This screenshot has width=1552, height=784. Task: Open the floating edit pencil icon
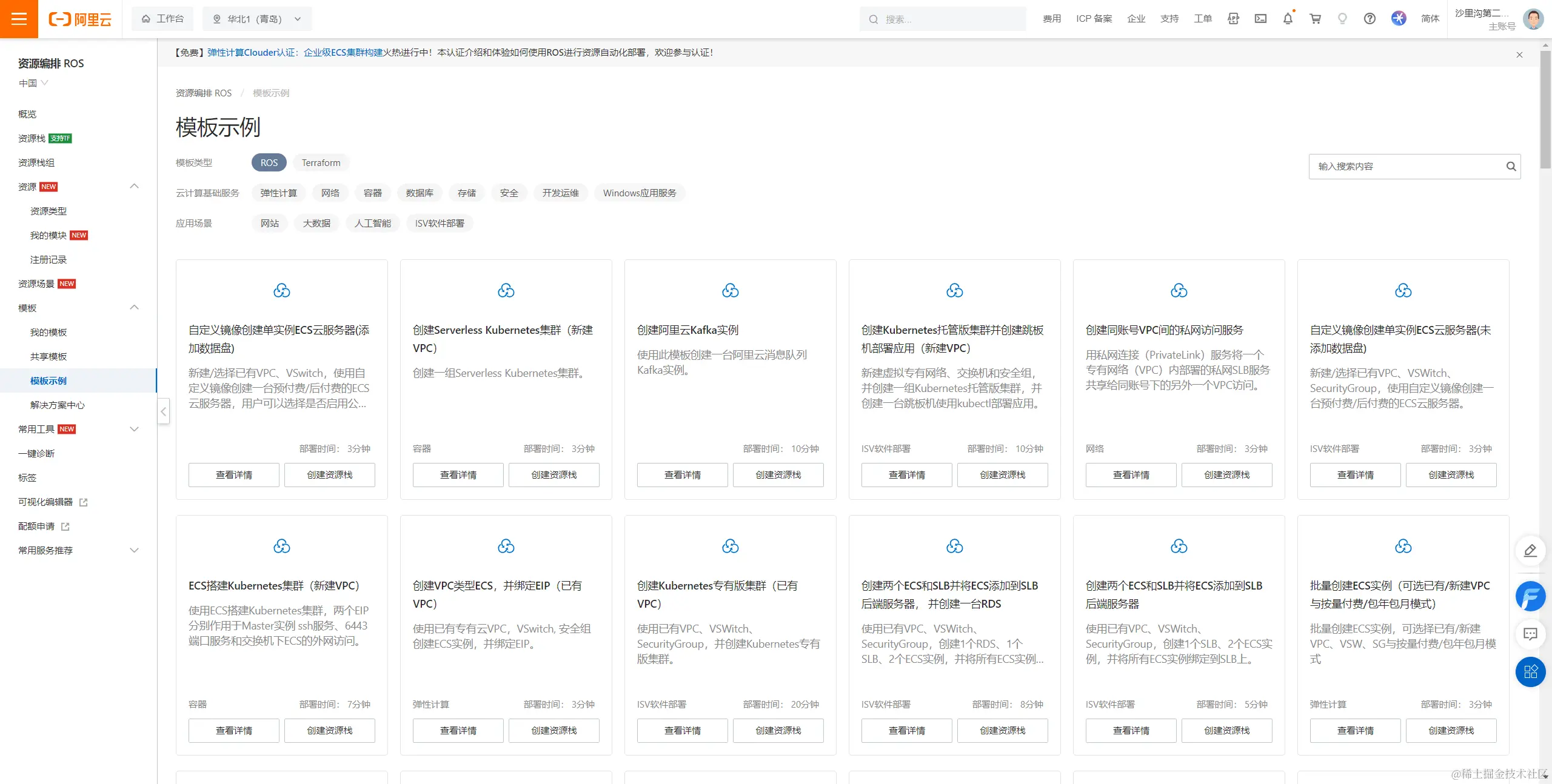(x=1530, y=551)
